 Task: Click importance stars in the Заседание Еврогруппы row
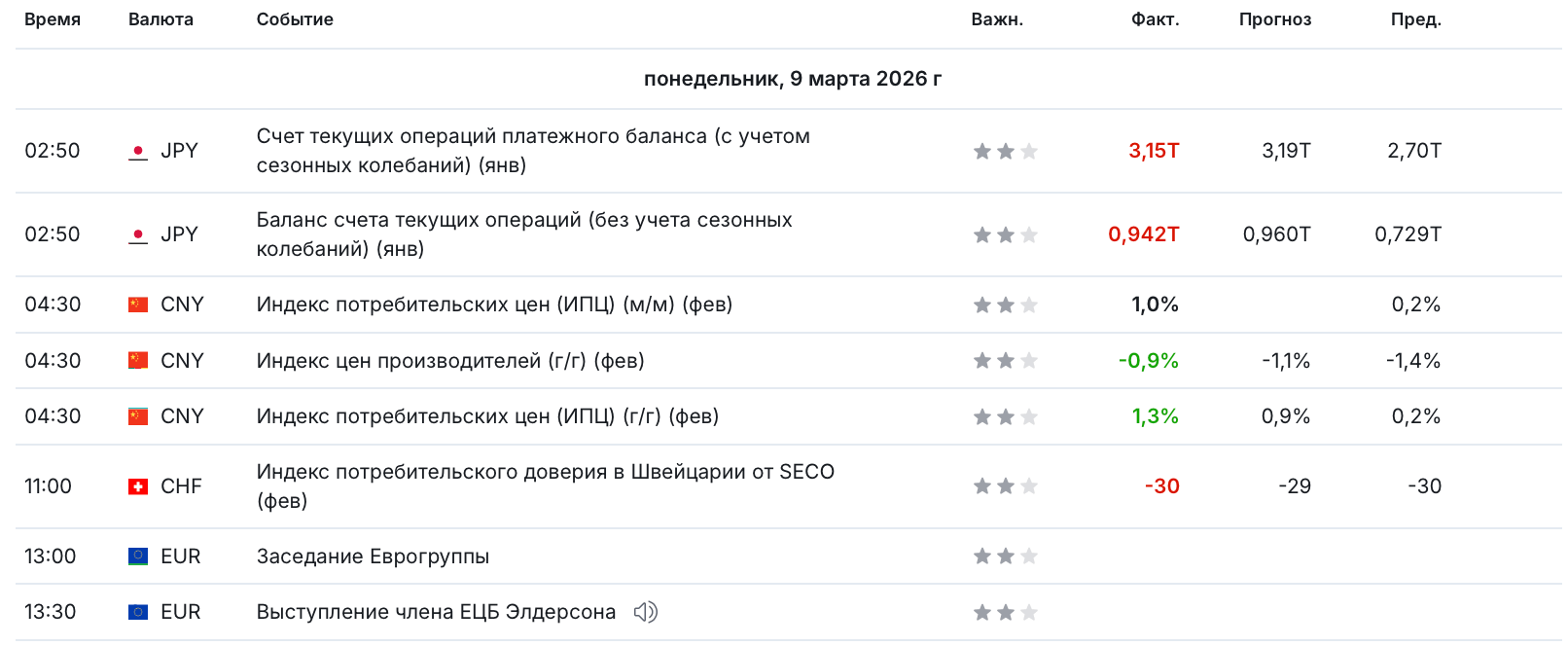click(x=1005, y=556)
